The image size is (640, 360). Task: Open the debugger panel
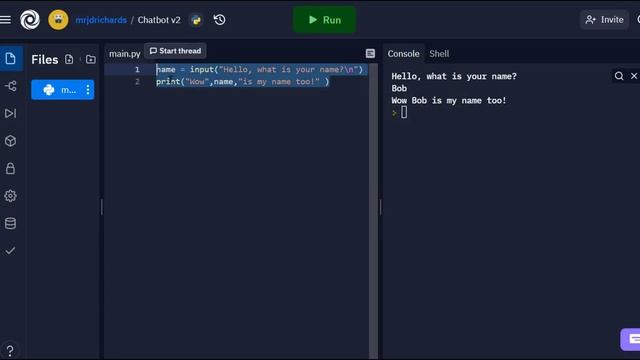(x=11, y=113)
